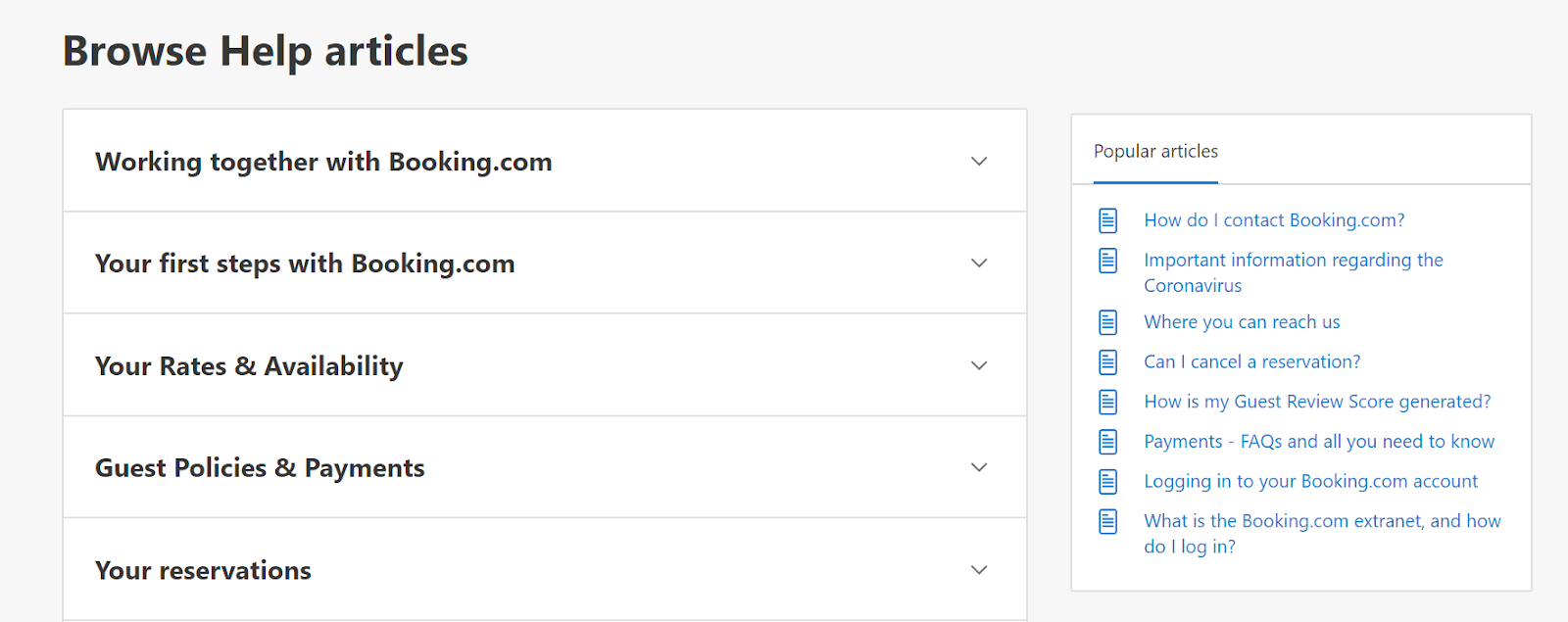Open 'Can I cancel a reservation?' link
The height and width of the screenshot is (622, 1568).
tap(1251, 362)
